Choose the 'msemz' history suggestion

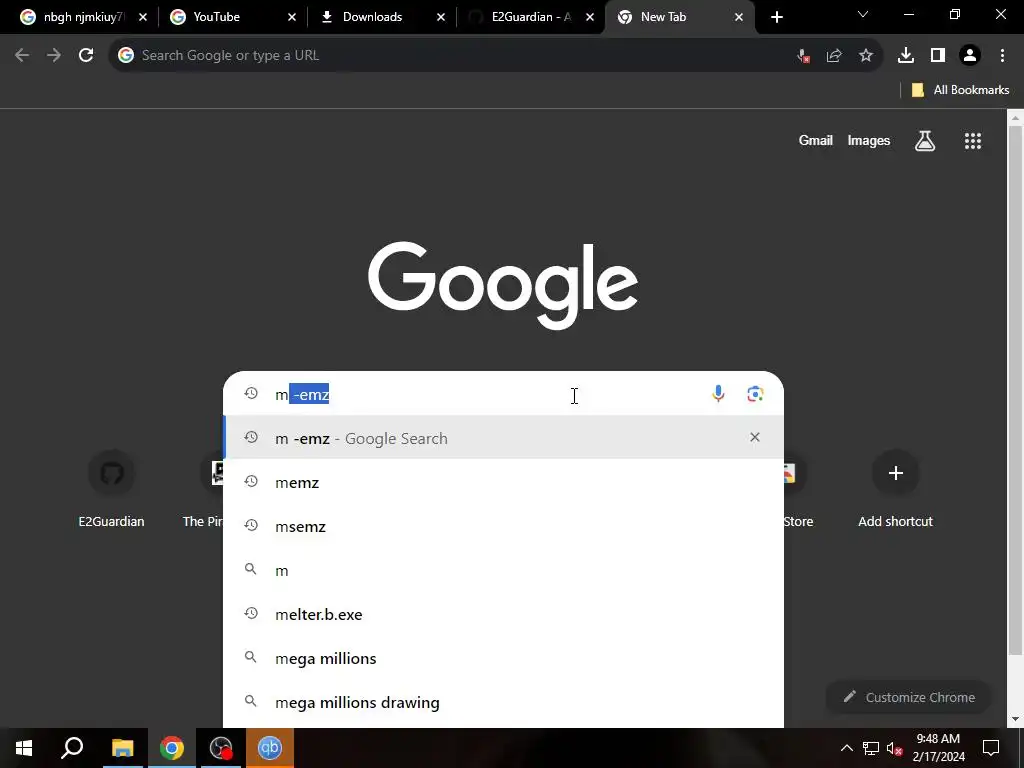click(x=503, y=526)
